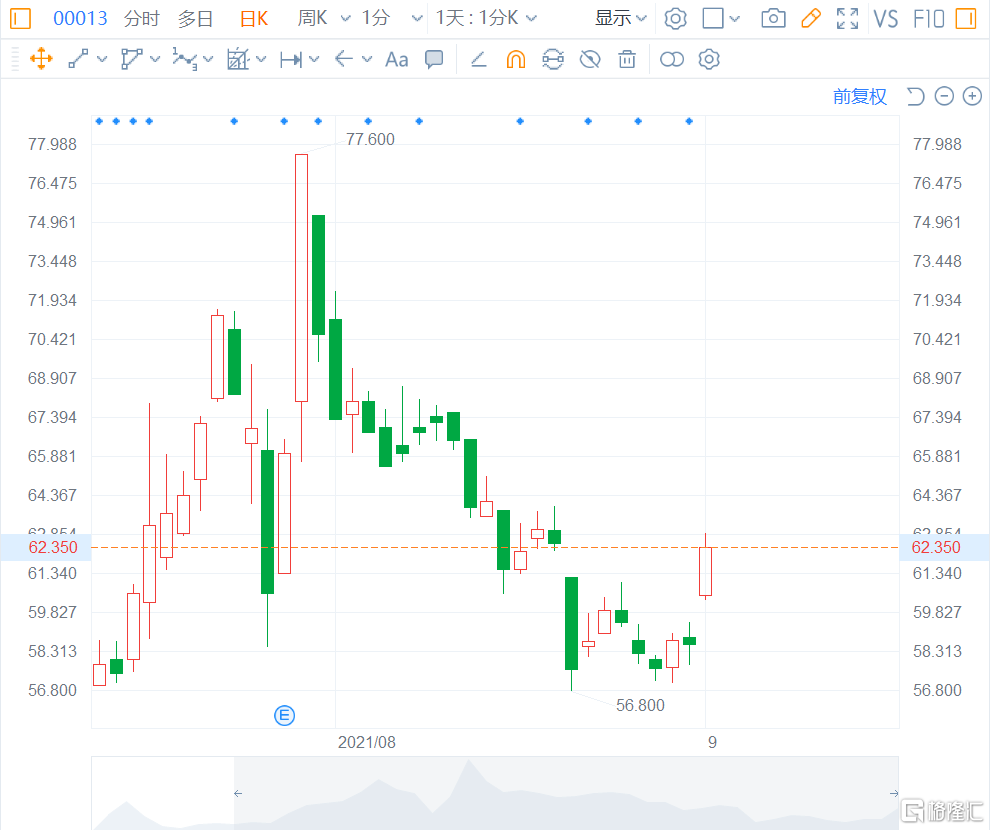The image size is (990, 830).
Task: Click right arrow on range navigator
Action: [893, 793]
